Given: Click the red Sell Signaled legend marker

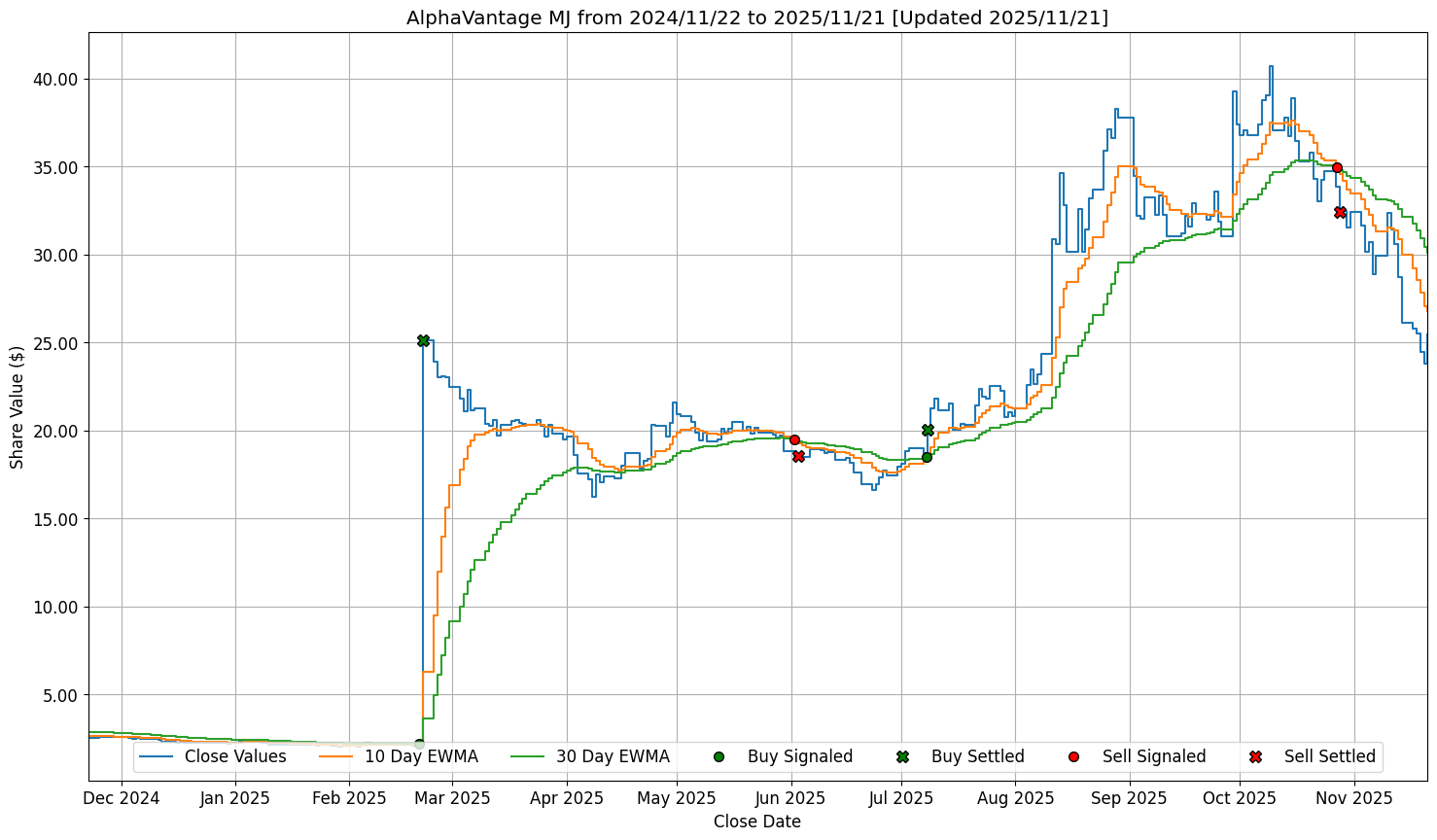Looking at the screenshot, I should click(1073, 756).
